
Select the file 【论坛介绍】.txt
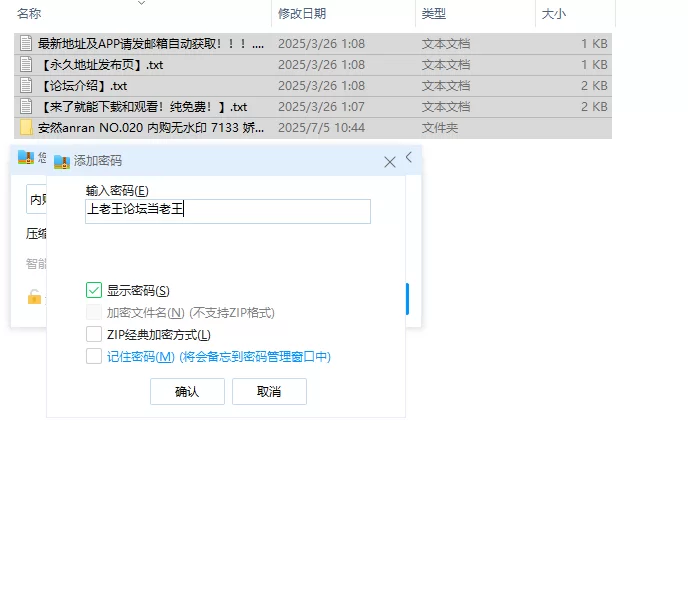click(313, 86)
